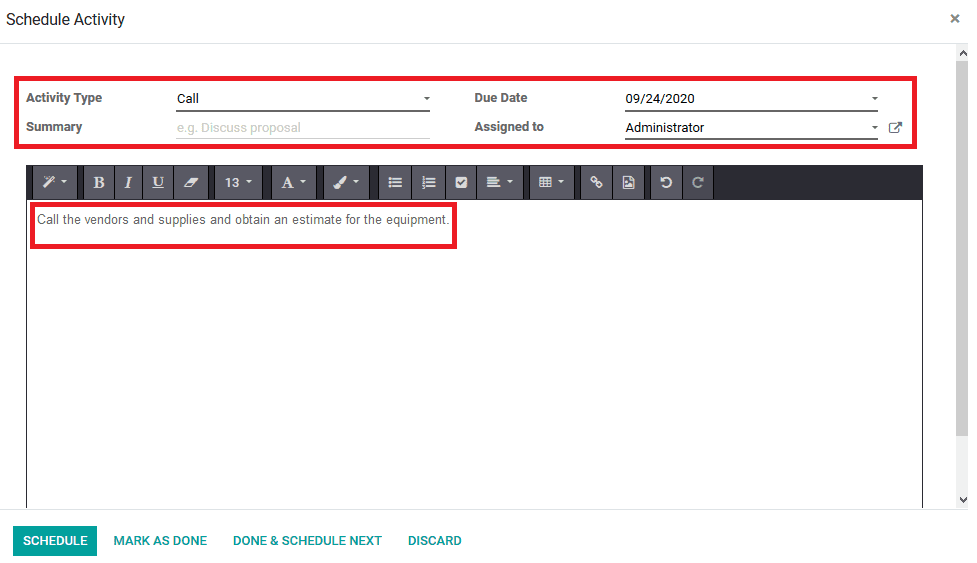Open the font color A dropdown
The width and height of the screenshot is (977, 563).
[x=293, y=182]
